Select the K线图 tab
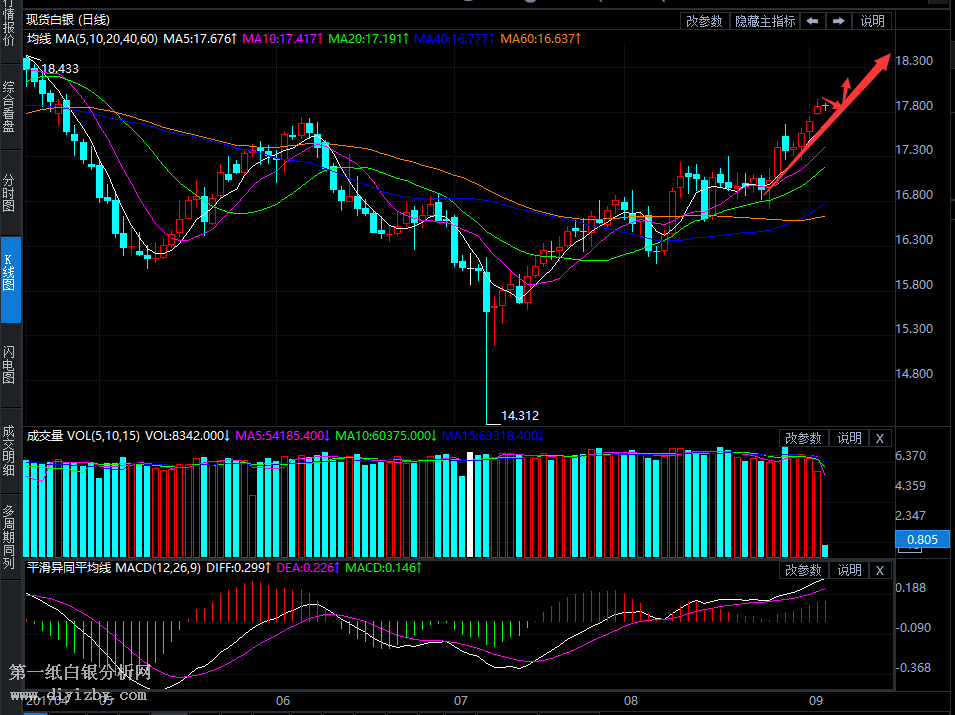 point(9,272)
